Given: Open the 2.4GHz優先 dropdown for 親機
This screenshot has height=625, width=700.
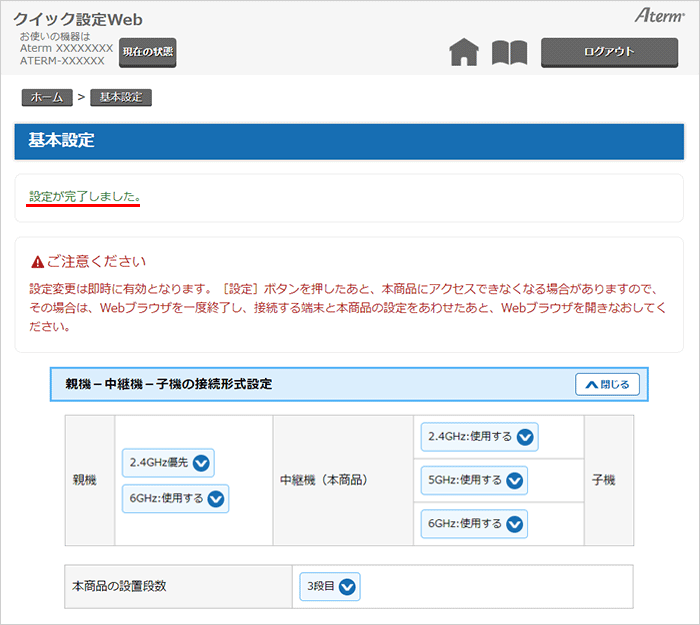Looking at the screenshot, I should pyautogui.click(x=167, y=463).
